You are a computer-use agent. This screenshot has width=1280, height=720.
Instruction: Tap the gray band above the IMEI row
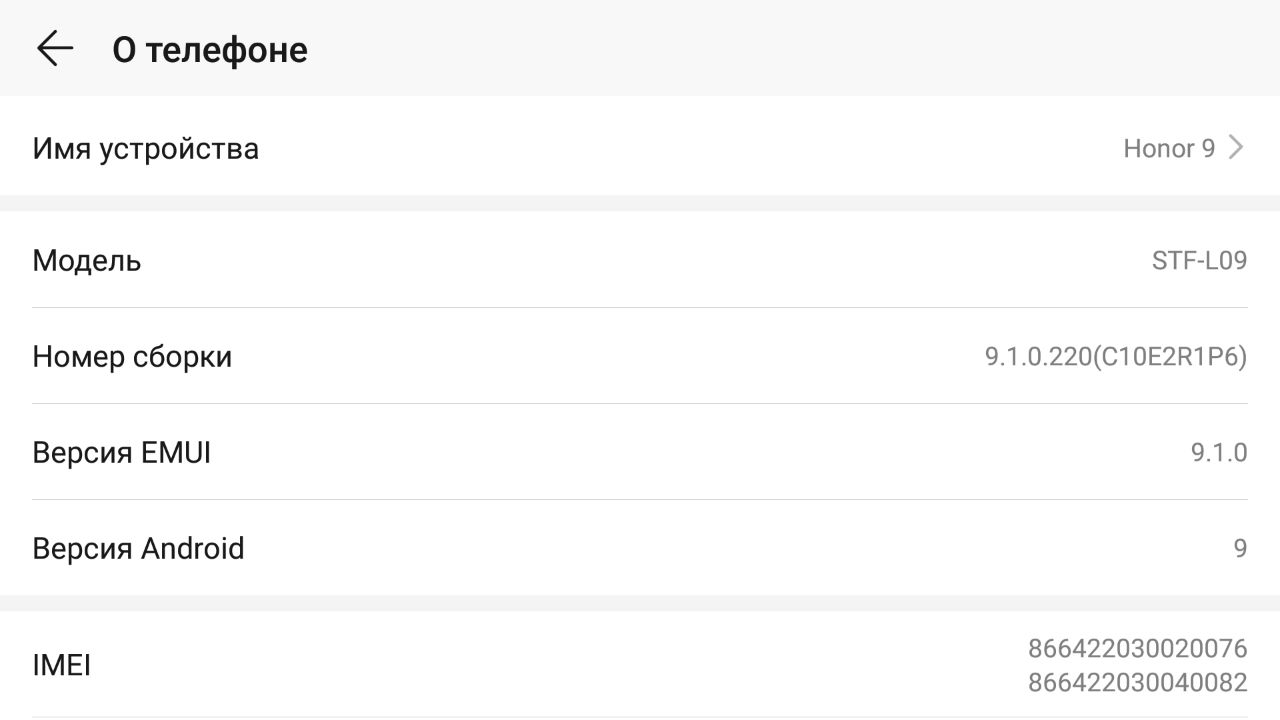pos(640,603)
